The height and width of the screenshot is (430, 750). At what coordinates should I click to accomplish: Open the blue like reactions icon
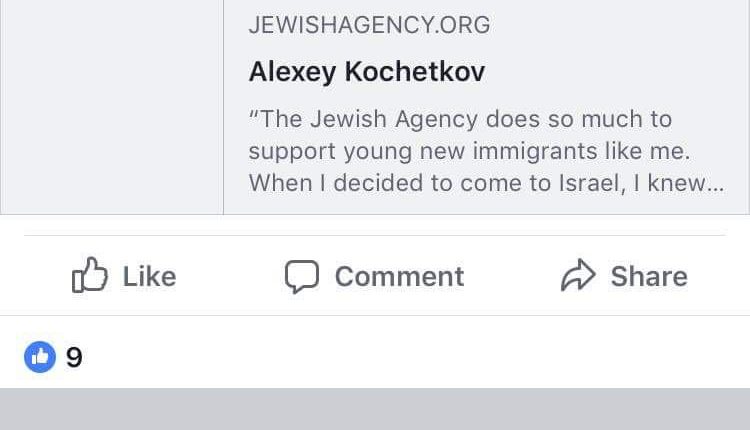40,356
